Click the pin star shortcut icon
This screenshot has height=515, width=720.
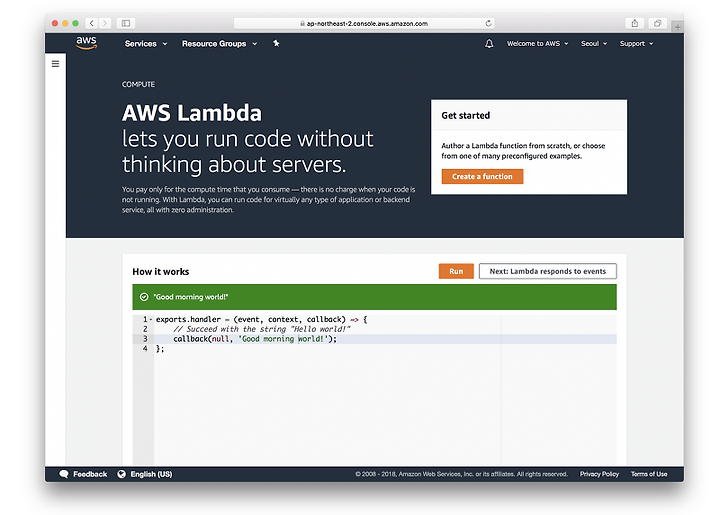tap(276, 43)
